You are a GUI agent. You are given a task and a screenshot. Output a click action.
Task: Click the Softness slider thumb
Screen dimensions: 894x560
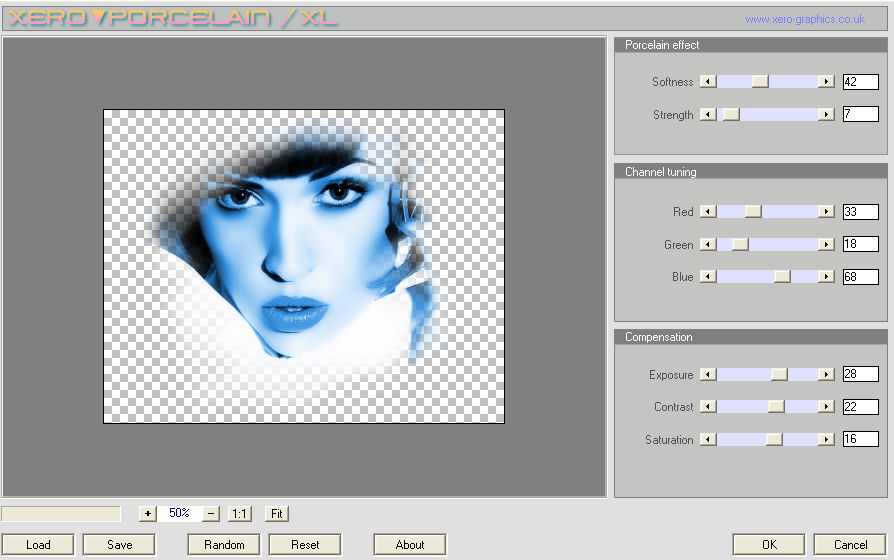[x=760, y=82]
